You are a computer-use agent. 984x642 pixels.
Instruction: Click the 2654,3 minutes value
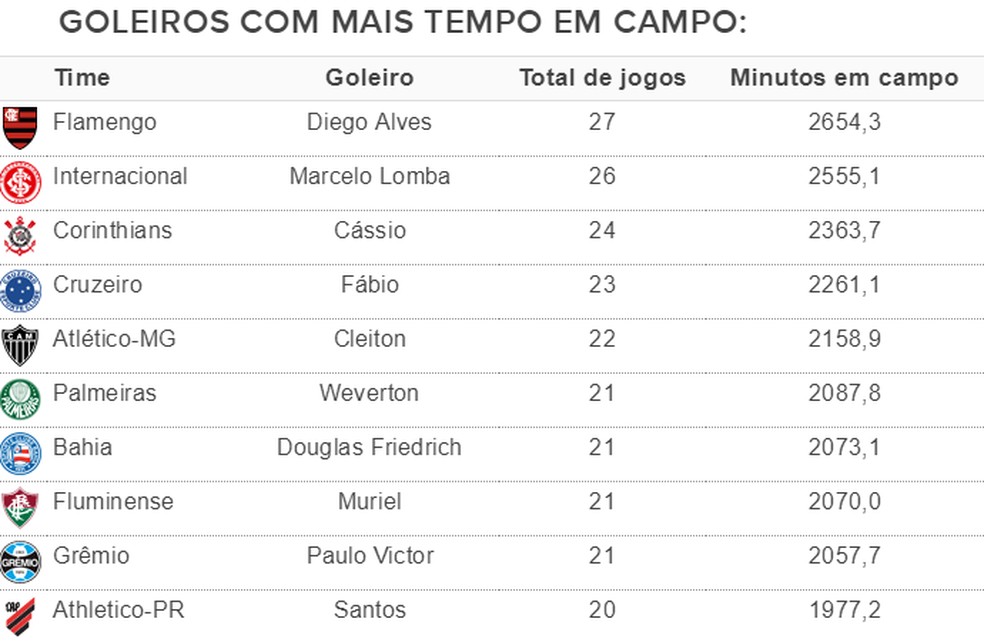(x=845, y=122)
